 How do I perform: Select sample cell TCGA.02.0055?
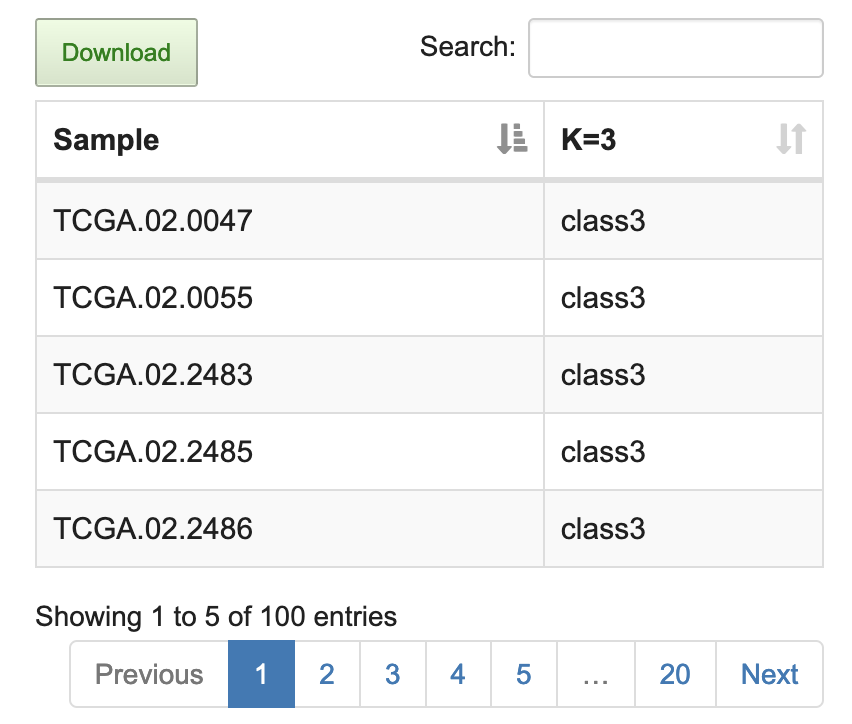[153, 298]
